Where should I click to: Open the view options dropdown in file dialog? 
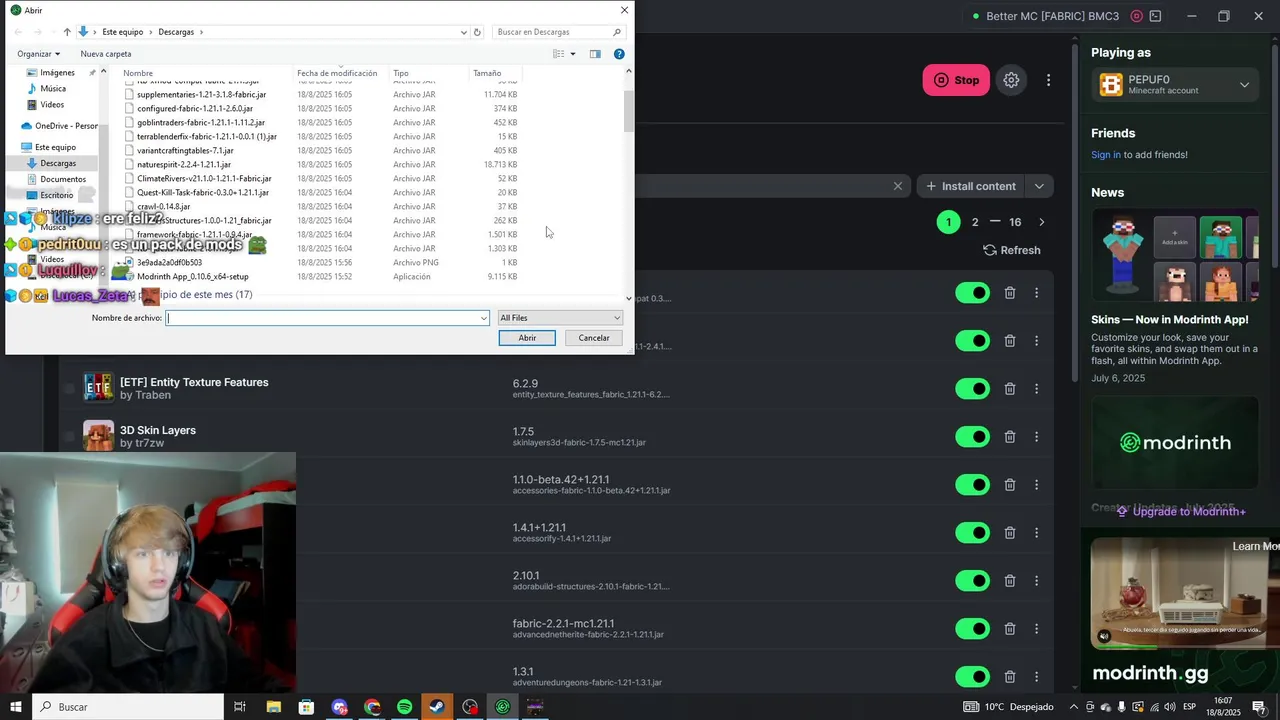(573, 54)
